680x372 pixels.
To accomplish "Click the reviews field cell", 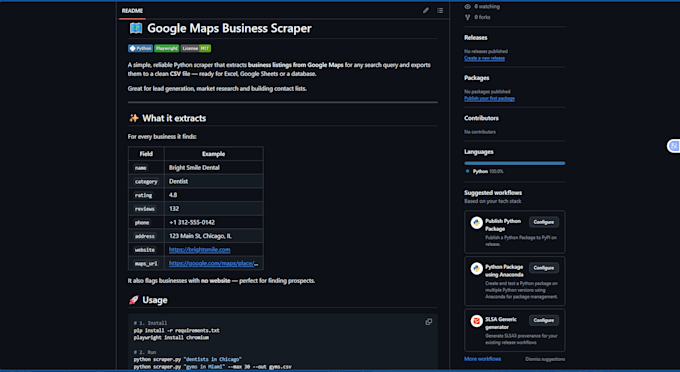I will pyautogui.click(x=146, y=209).
